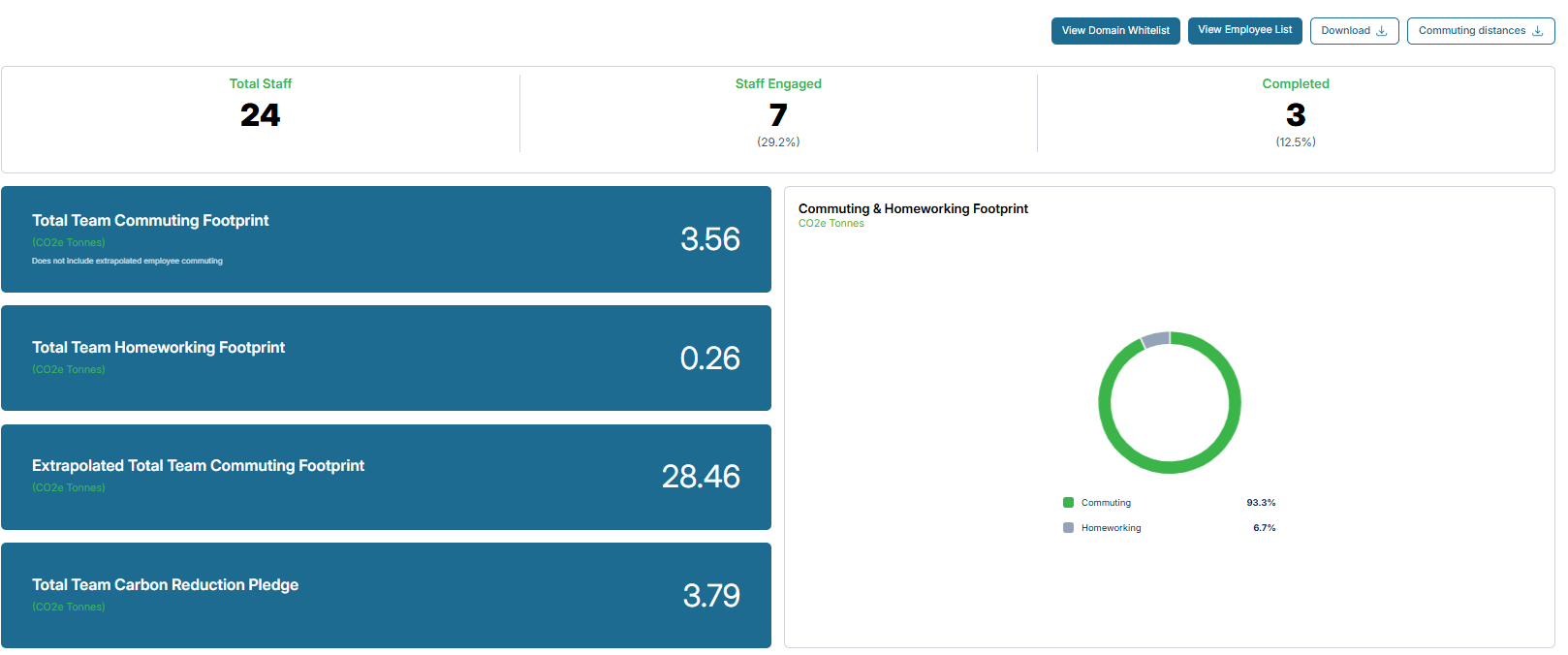Image resolution: width=1568 pixels, height=655 pixels.
Task: Click the grey homeworking slice of the donut
Action: [1155, 339]
